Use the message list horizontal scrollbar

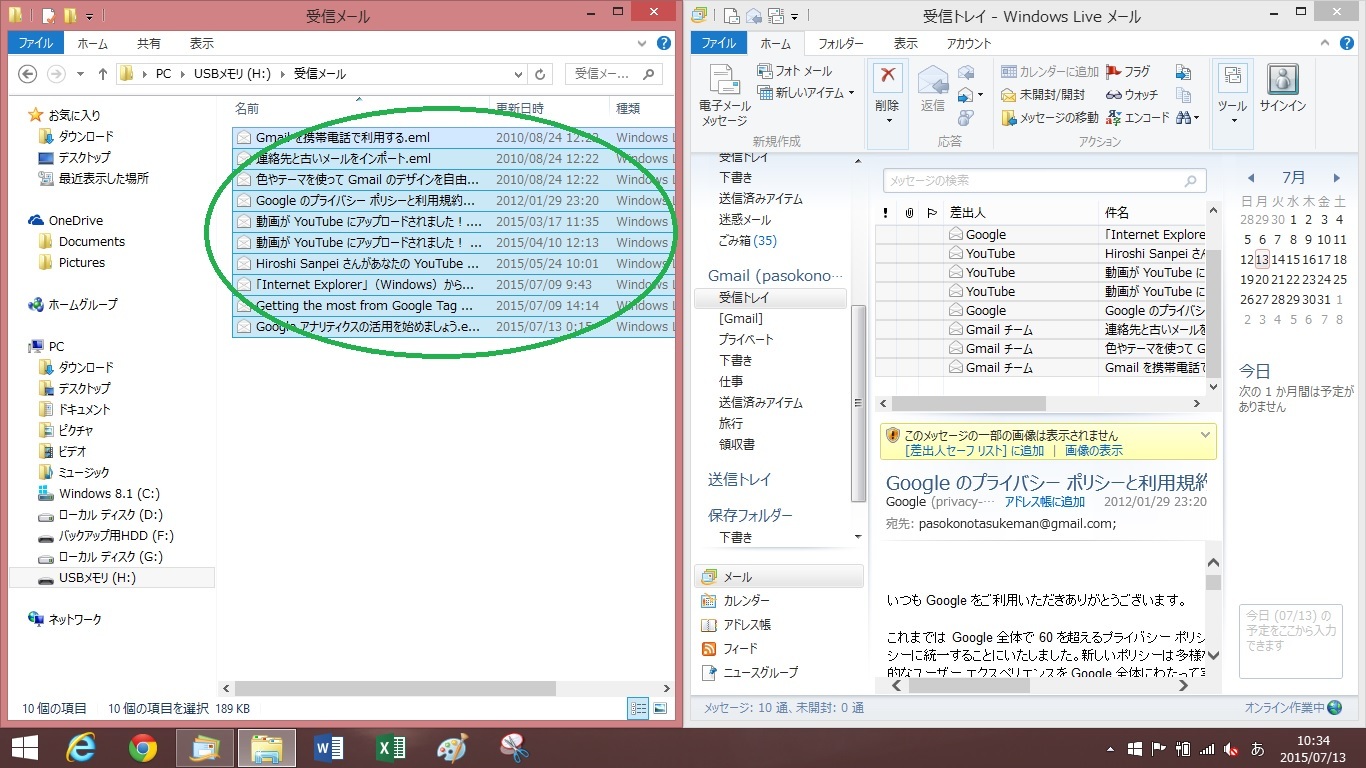pos(968,404)
